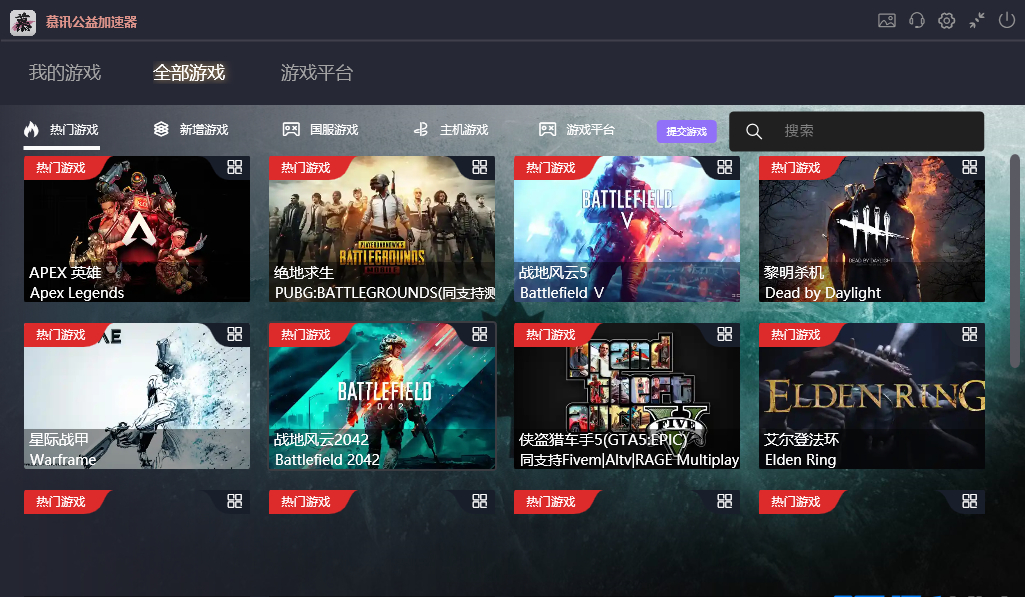Viewport: 1025px width, 597px height.
Task: Open the Dead by Daylight game thumbnail
Action: [x=871, y=228]
